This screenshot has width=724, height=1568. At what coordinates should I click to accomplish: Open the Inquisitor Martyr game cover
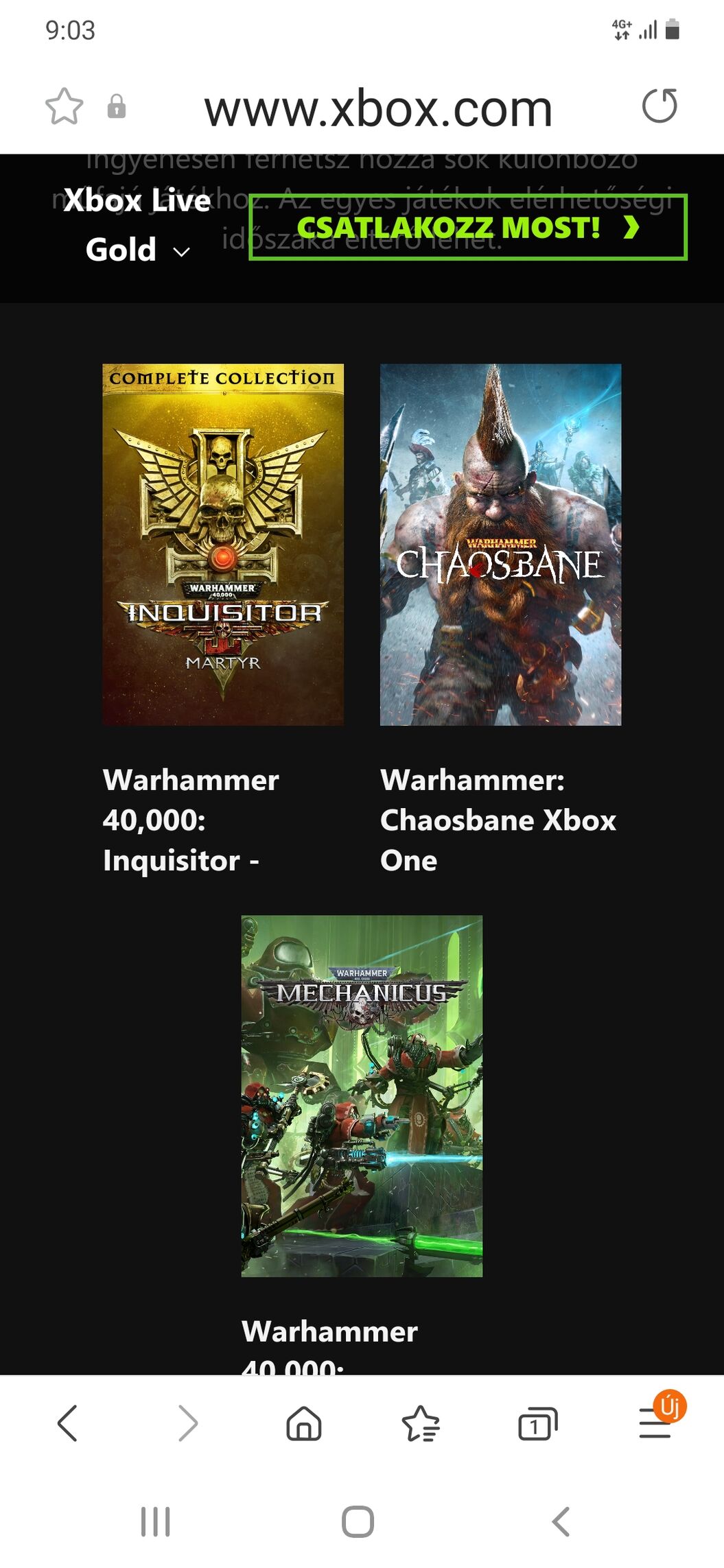tap(223, 545)
